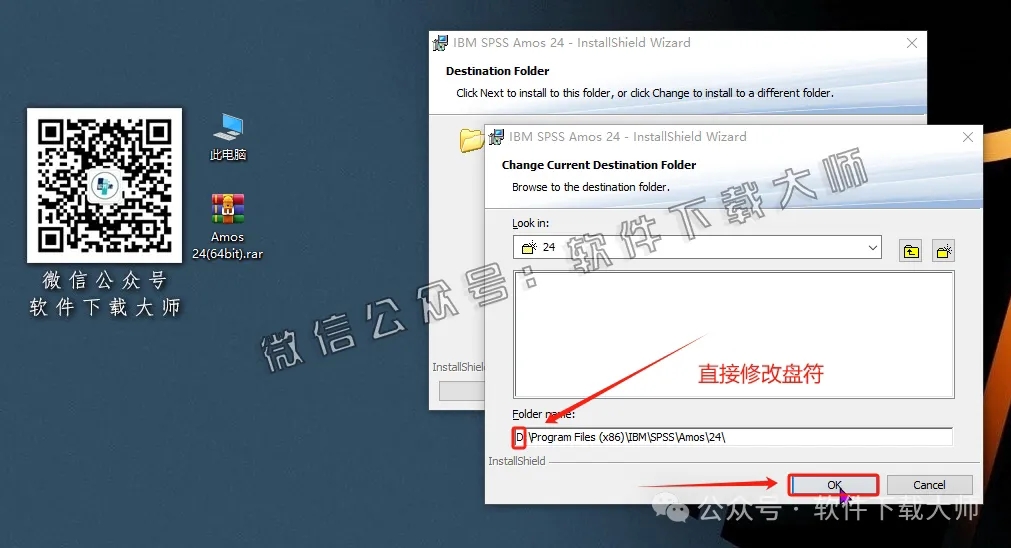
Task: Close the Destination Folder wizard window behind
Action: click(912, 43)
